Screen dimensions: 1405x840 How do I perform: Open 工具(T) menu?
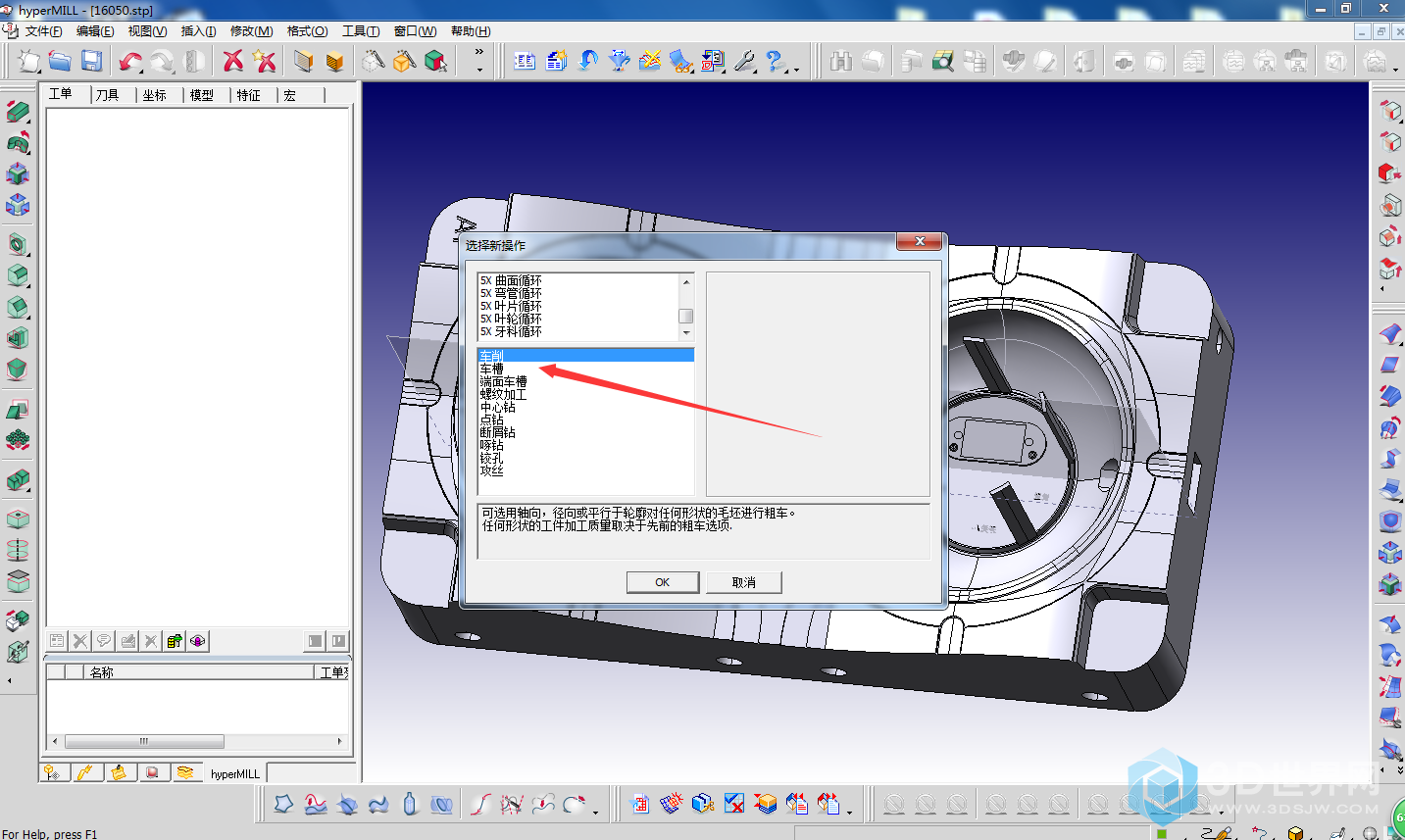click(x=361, y=31)
